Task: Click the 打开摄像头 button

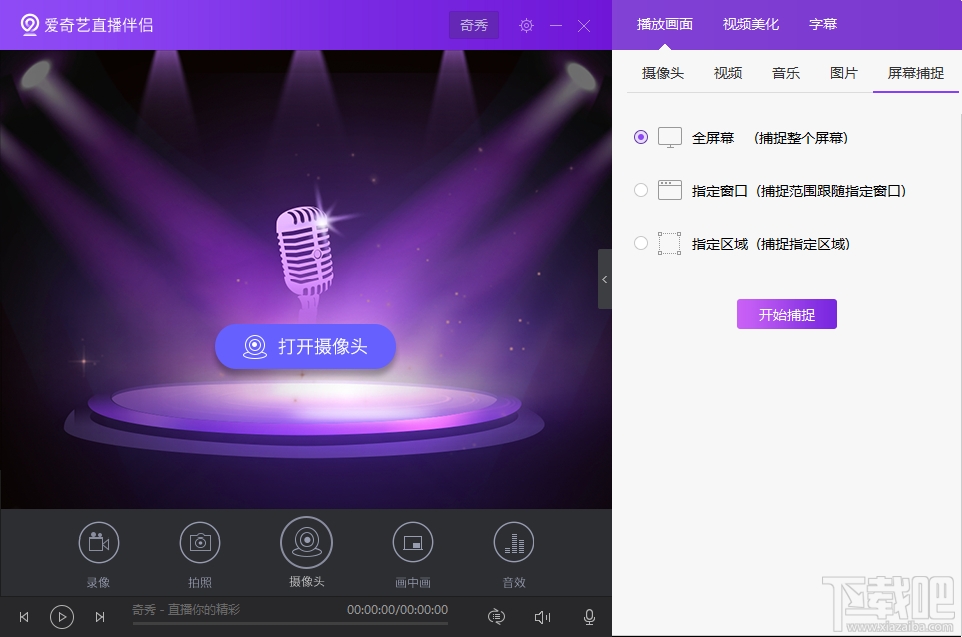Action: (x=305, y=346)
